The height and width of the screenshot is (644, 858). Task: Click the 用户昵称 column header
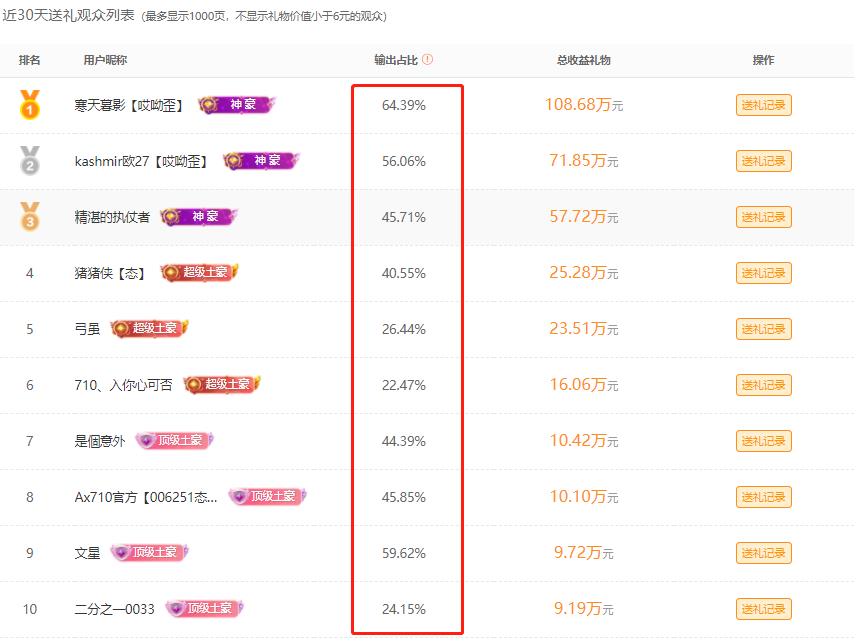click(105, 60)
